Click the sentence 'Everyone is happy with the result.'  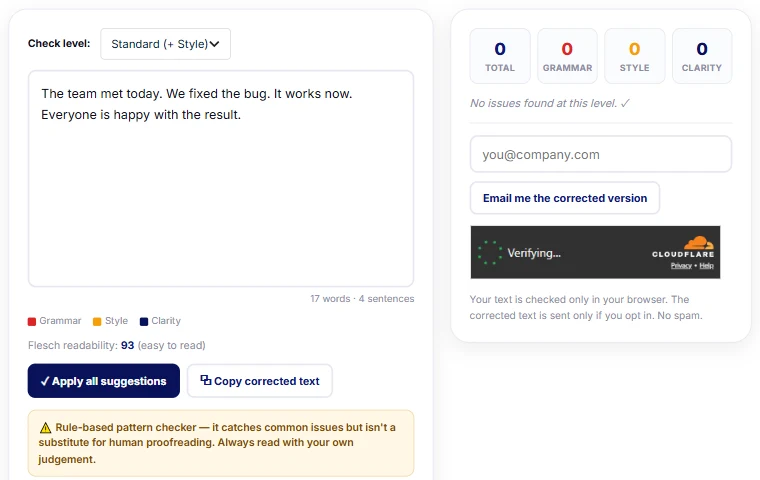[141, 115]
